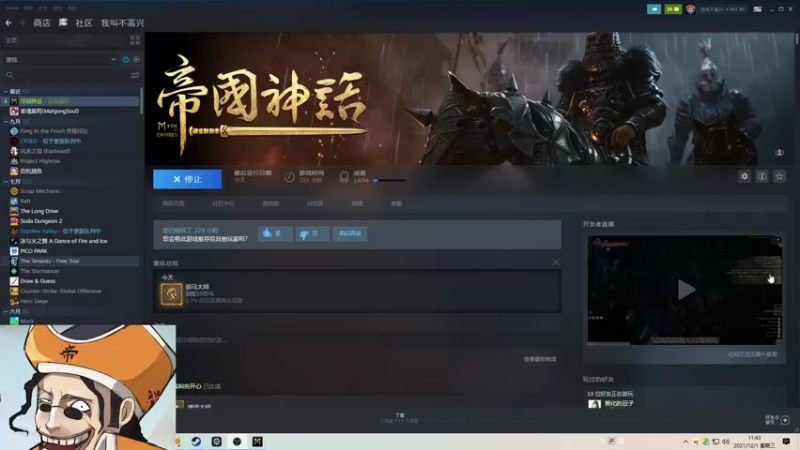800x450 pixels.
Task: Click the achievement progress bar
Action: tap(389, 180)
